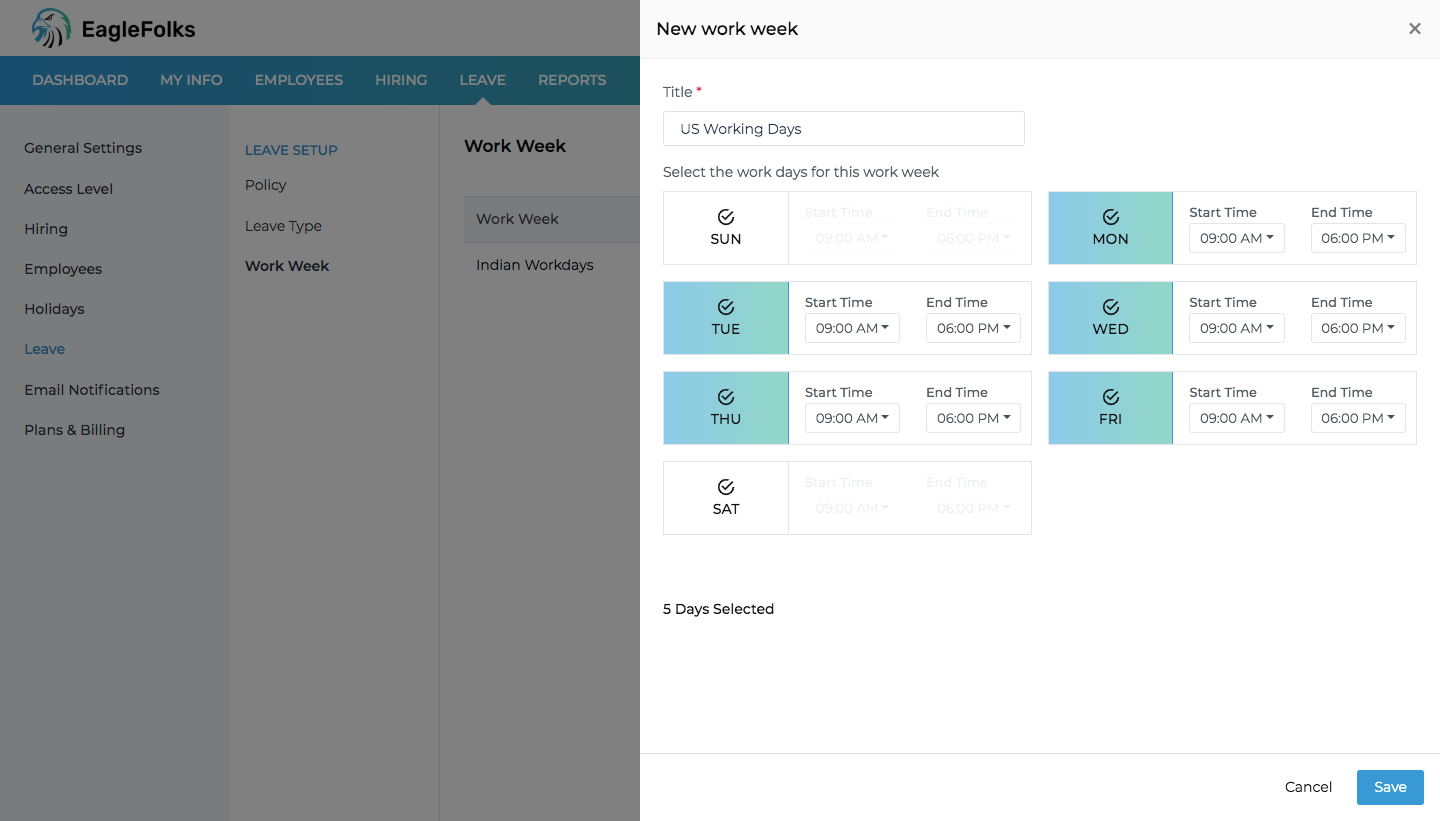Open the REPORTS tab
Screen dimensions: 1440x821
572,80
